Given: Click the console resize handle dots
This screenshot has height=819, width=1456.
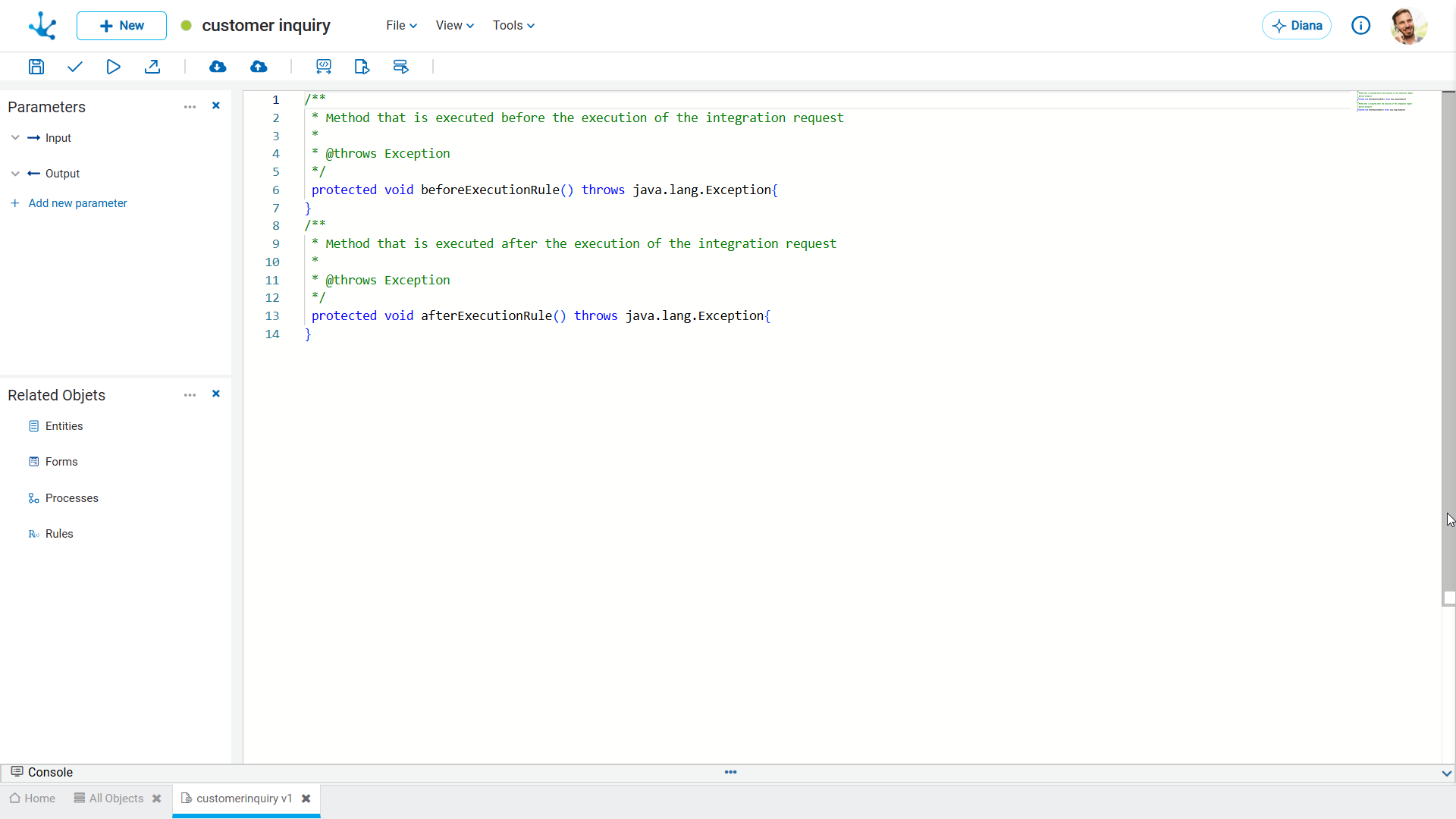Looking at the screenshot, I should point(731,772).
